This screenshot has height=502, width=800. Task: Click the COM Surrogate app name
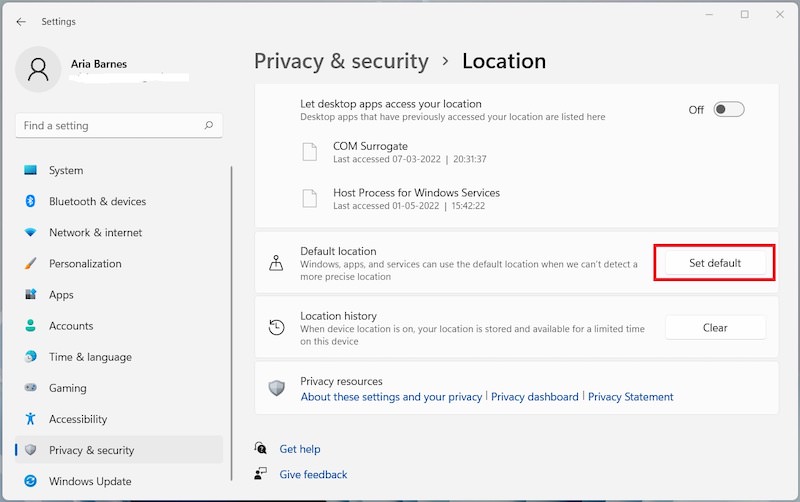click(x=370, y=146)
